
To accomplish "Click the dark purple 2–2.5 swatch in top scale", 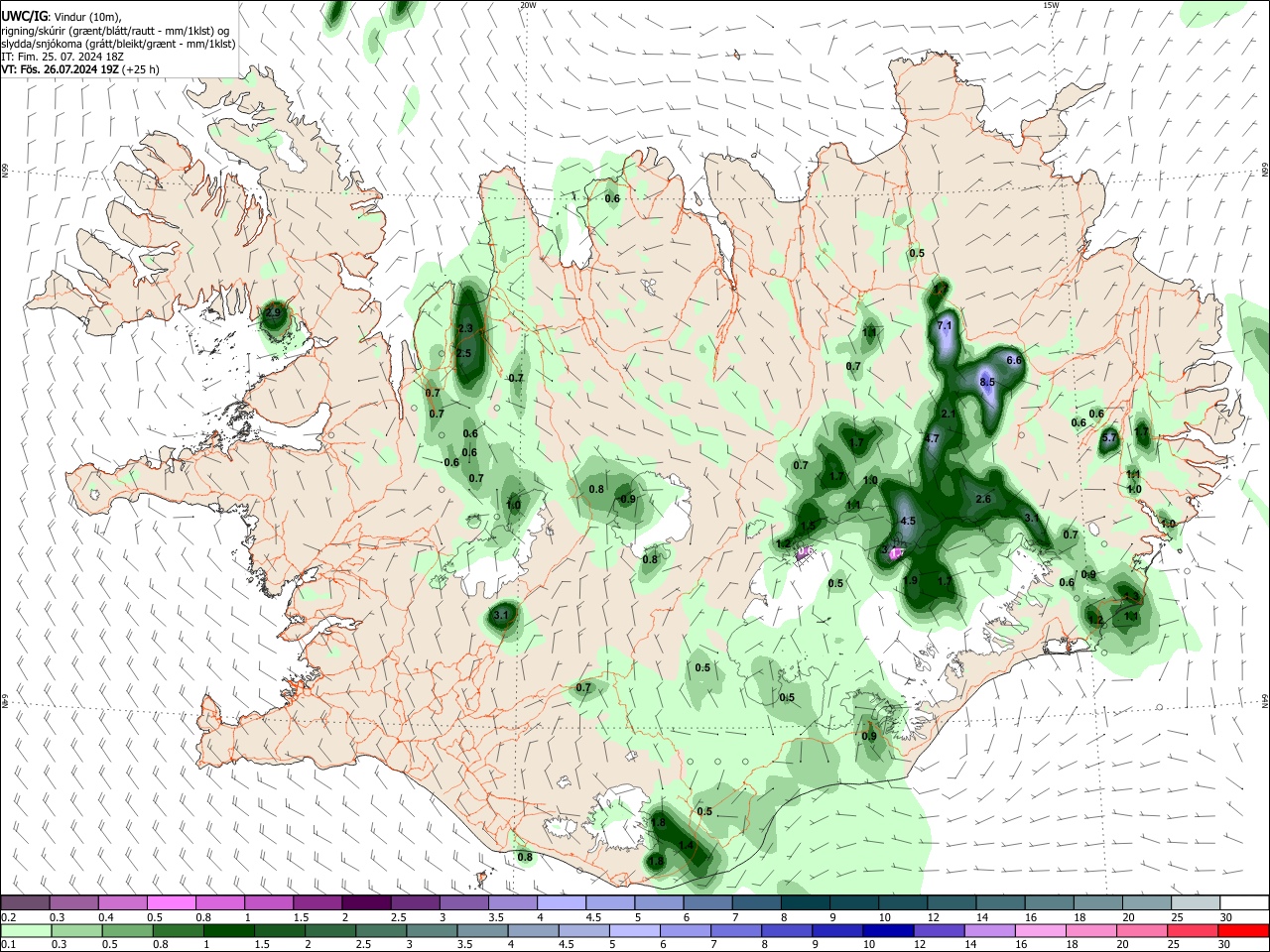I will point(365,903).
